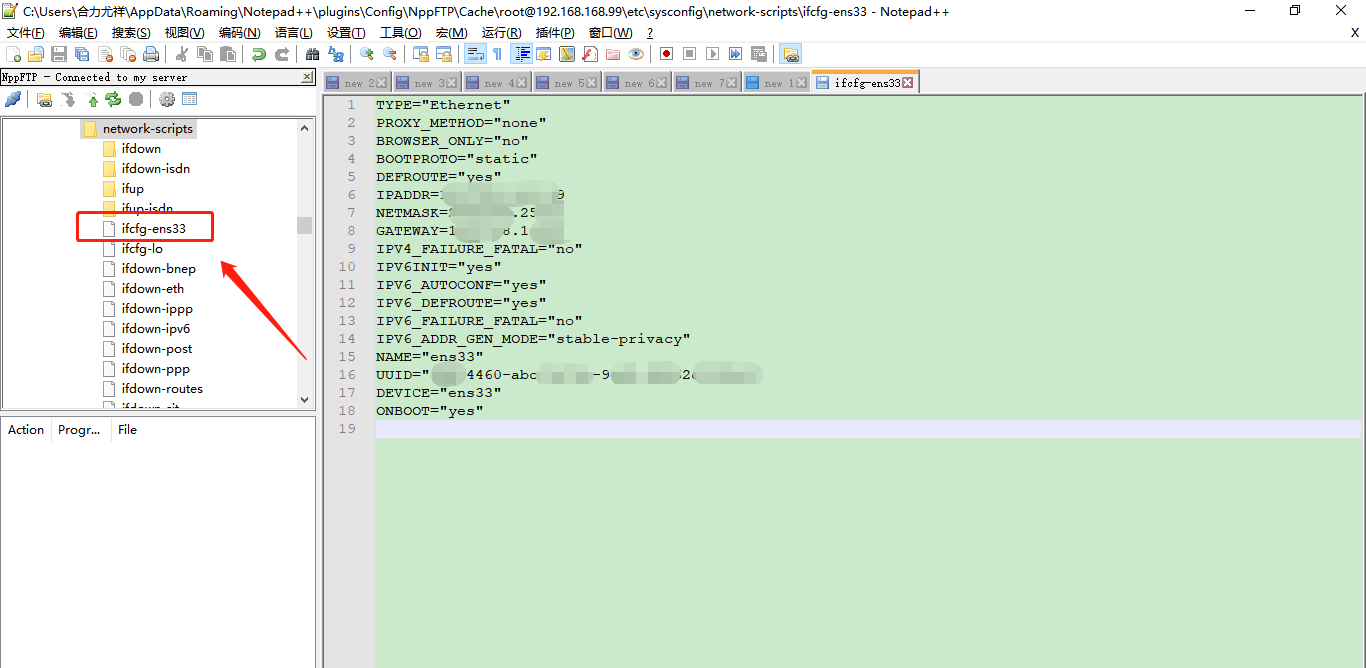Select the ifcfg-lo file

(x=142, y=248)
